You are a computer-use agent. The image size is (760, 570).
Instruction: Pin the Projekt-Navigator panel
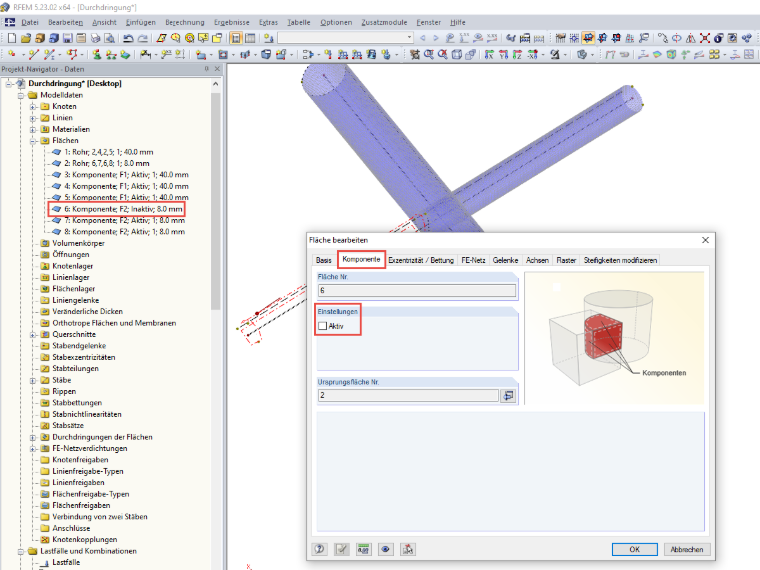[206, 69]
